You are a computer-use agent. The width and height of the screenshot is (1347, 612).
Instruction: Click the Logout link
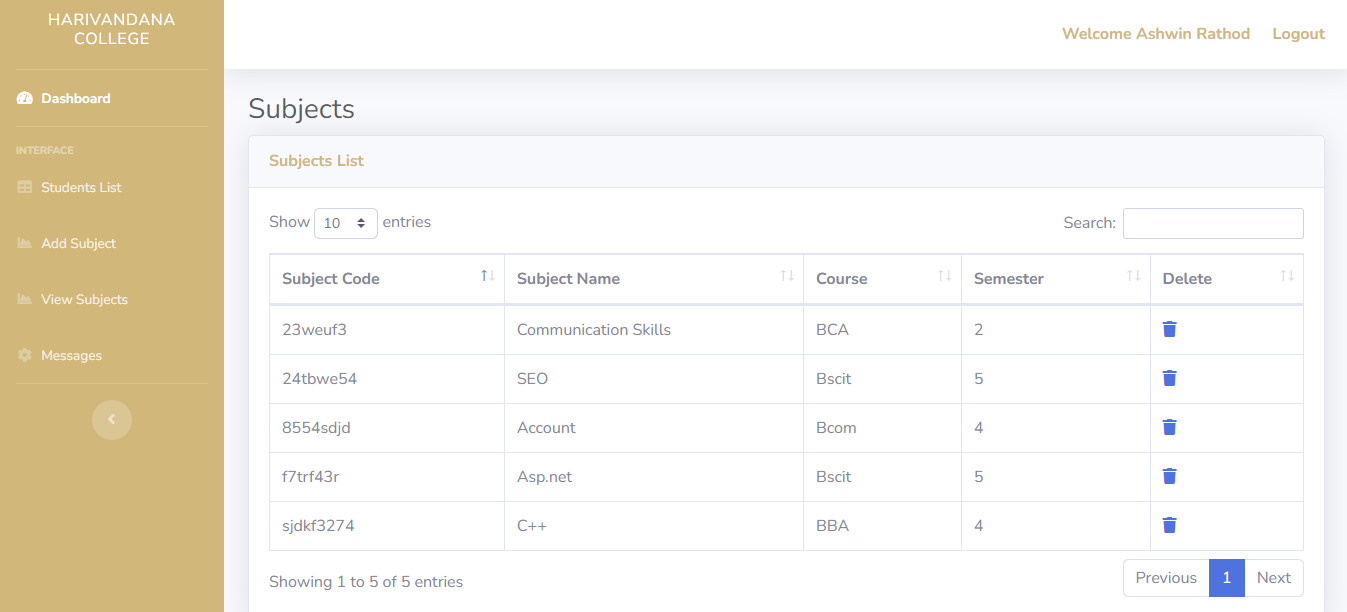1298,33
